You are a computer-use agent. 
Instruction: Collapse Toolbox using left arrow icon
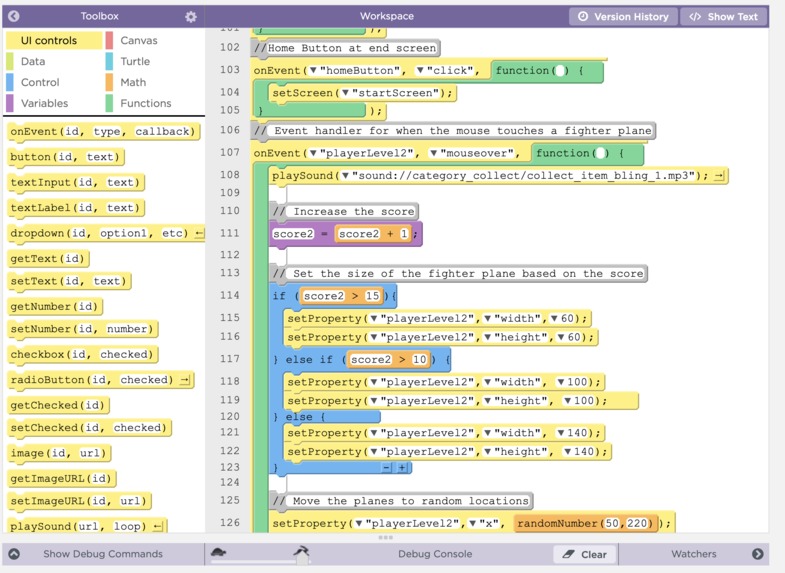14,16
